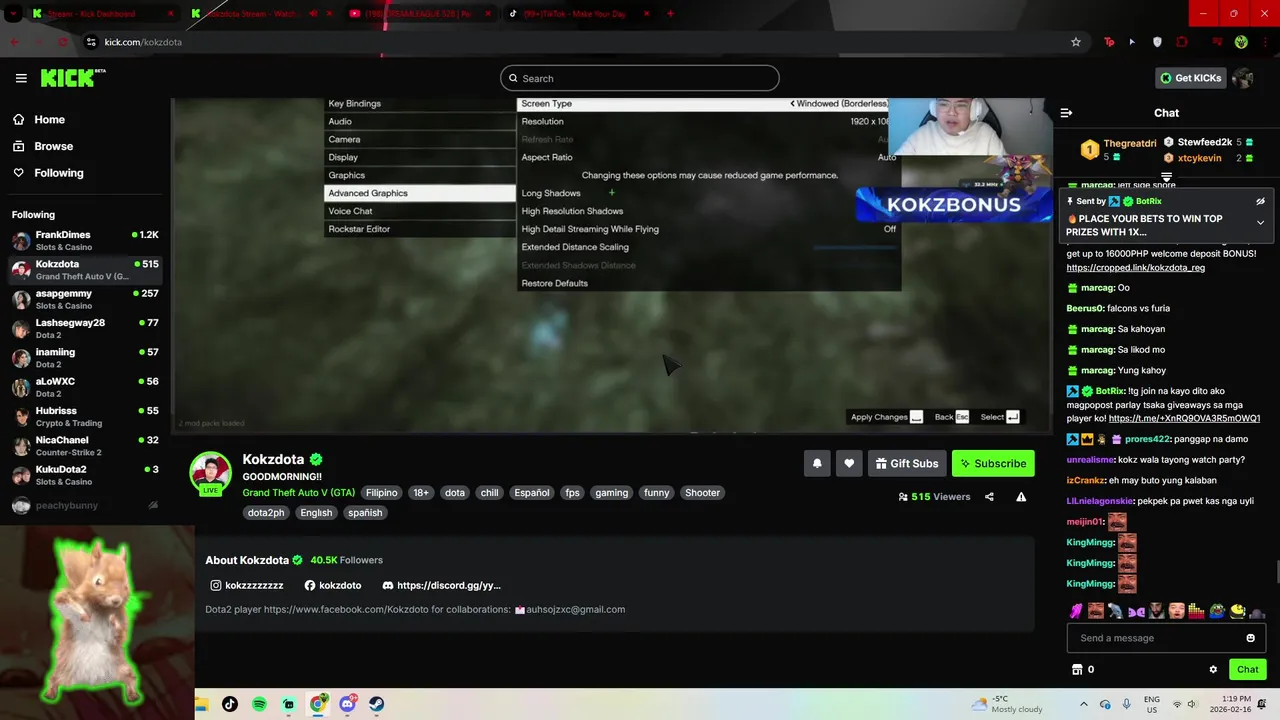
Task: Click the dota tag
Action: (455, 493)
